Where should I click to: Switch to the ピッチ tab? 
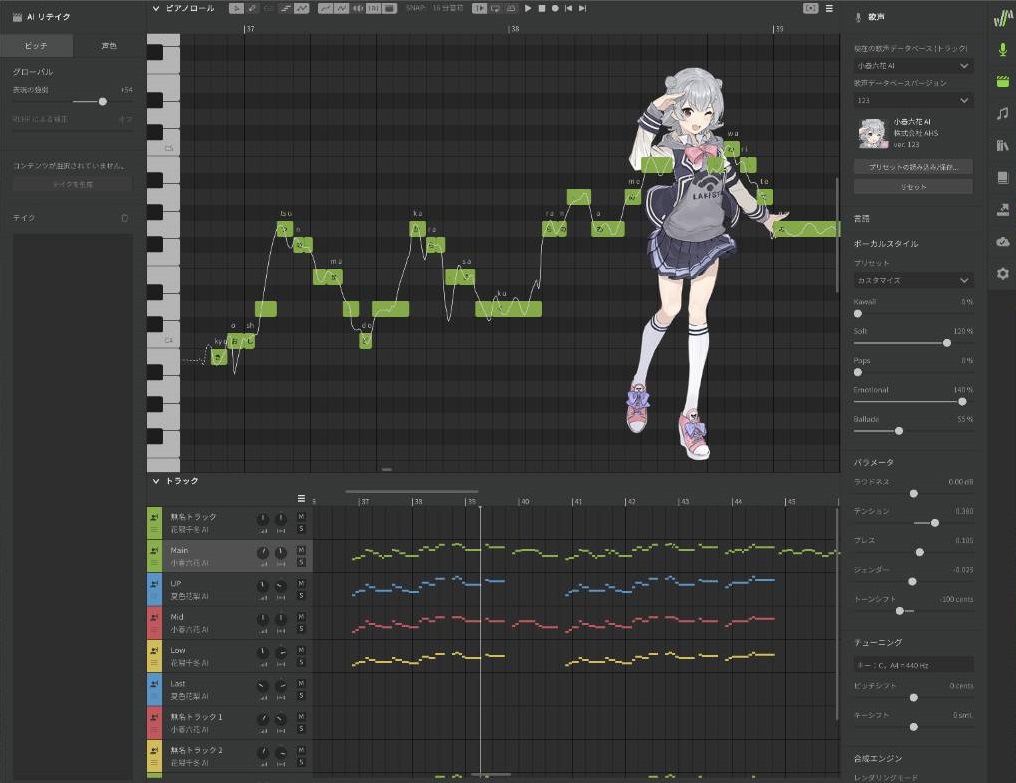(x=36, y=46)
